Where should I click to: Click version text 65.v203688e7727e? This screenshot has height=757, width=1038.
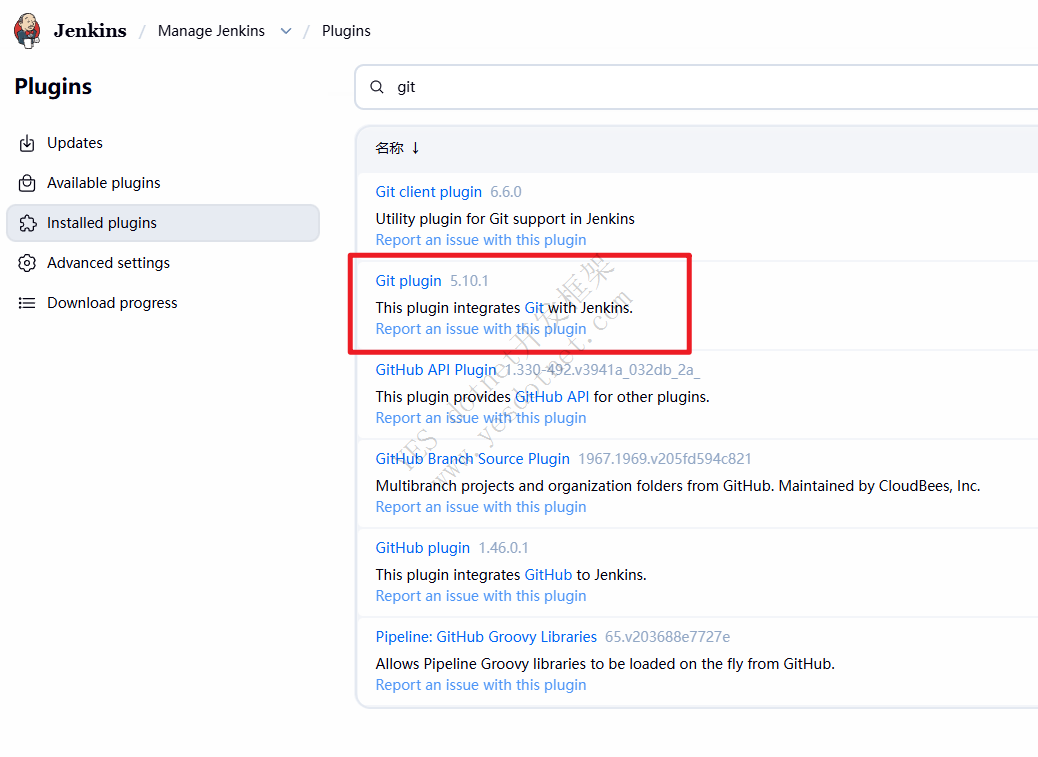pyautogui.click(x=667, y=637)
